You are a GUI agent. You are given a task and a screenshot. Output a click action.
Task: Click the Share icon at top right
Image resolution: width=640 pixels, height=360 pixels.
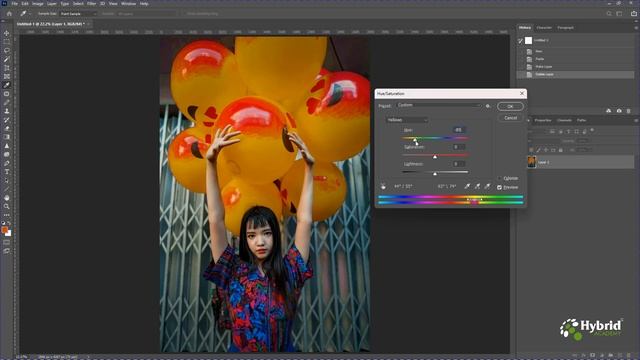tap(634, 13)
